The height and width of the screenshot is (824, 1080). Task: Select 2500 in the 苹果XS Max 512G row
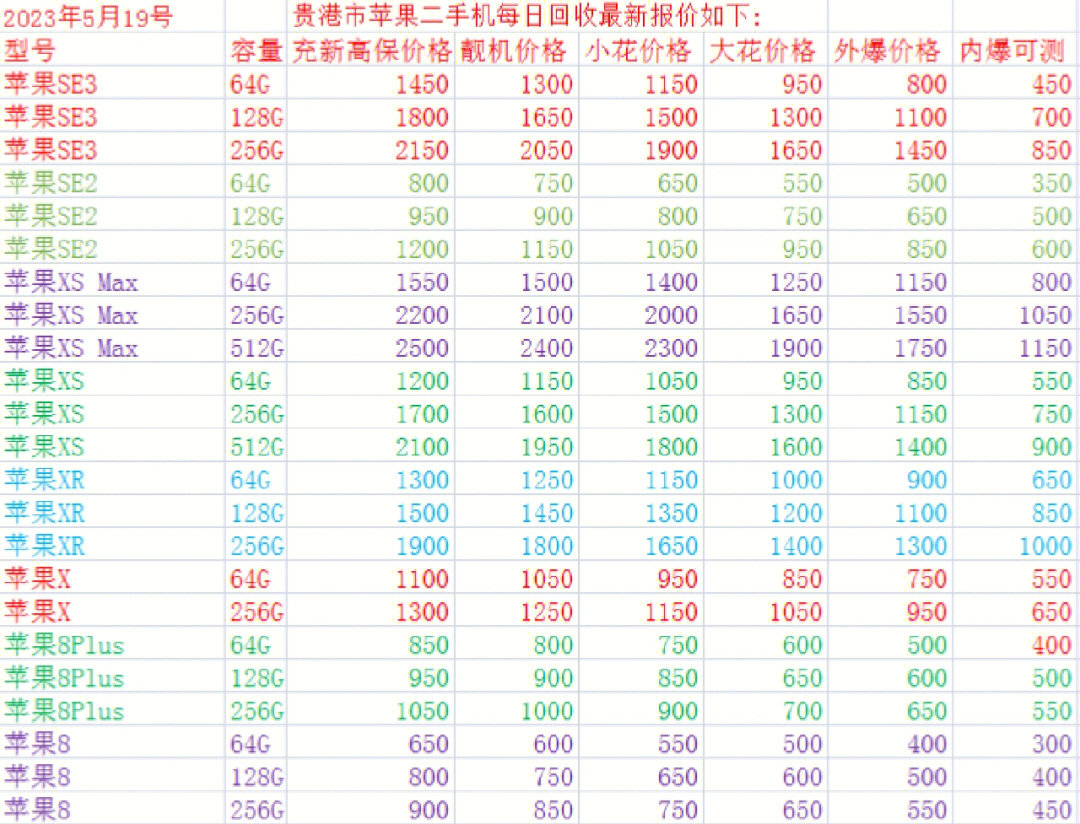pyautogui.click(x=422, y=348)
